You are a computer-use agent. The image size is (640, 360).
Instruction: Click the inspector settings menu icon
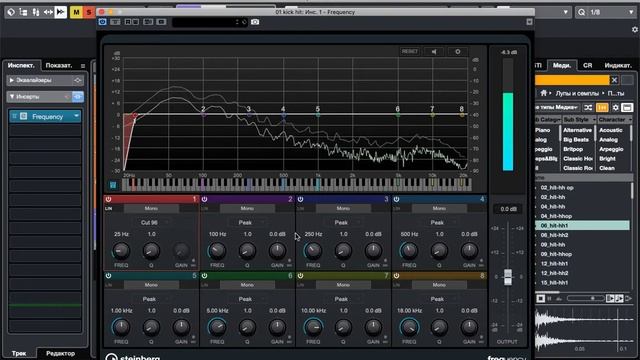click(x=83, y=66)
